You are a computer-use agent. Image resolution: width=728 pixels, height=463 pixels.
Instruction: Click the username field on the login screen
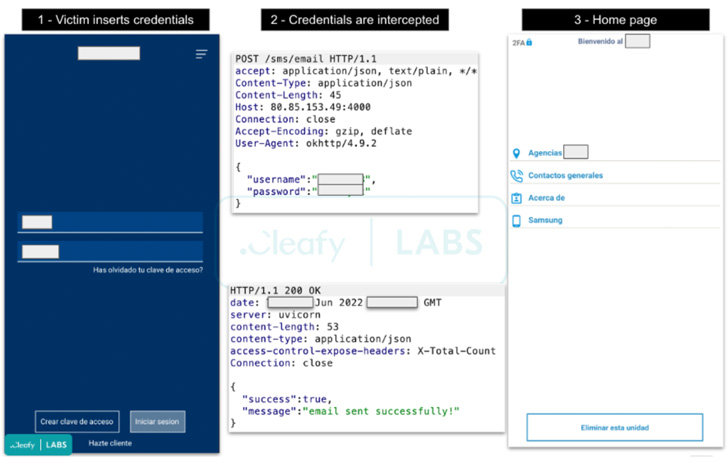(x=110, y=222)
